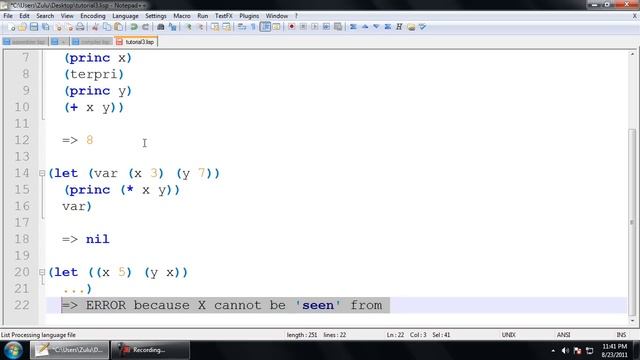Open the Settings menu
Image resolution: width=640 pixels, height=360 pixels.
(156, 16)
